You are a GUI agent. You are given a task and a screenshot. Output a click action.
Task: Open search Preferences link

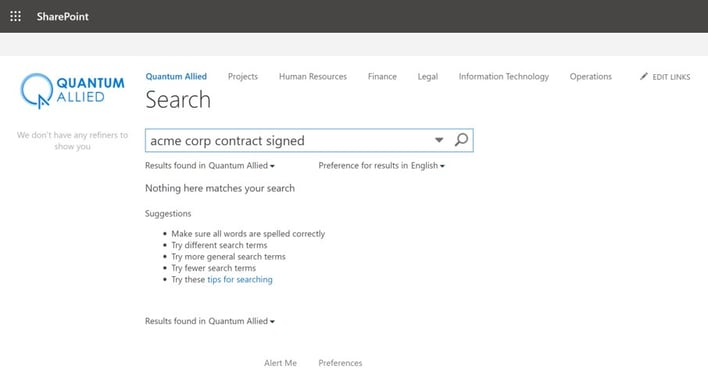[x=340, y=363]
